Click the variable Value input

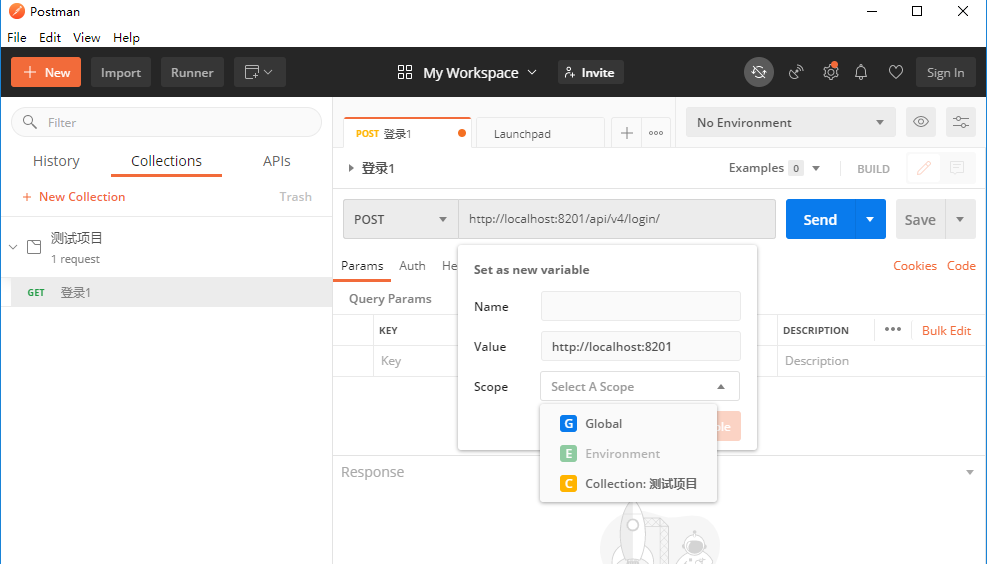point(641,346)
